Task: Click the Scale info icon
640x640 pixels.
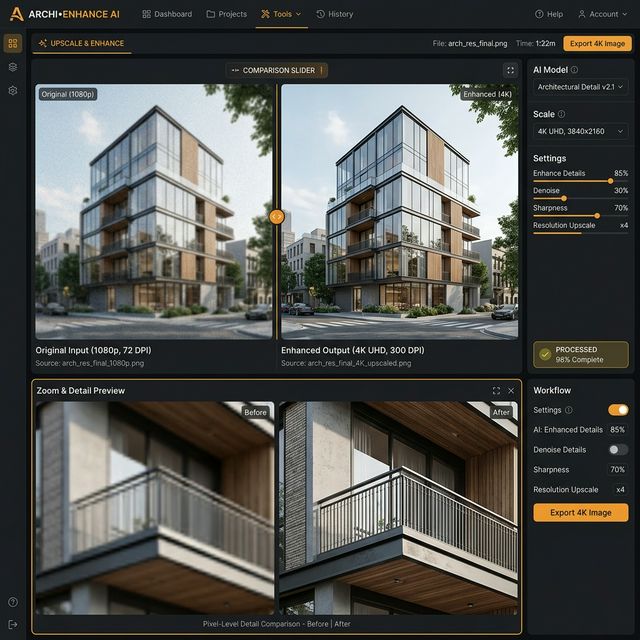Action: [561, 114]
